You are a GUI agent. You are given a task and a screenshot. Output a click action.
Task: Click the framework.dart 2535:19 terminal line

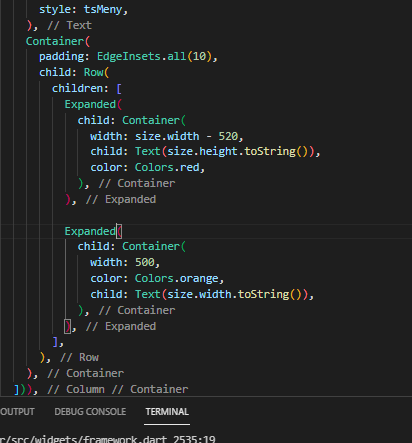click(x=108, y=439)
